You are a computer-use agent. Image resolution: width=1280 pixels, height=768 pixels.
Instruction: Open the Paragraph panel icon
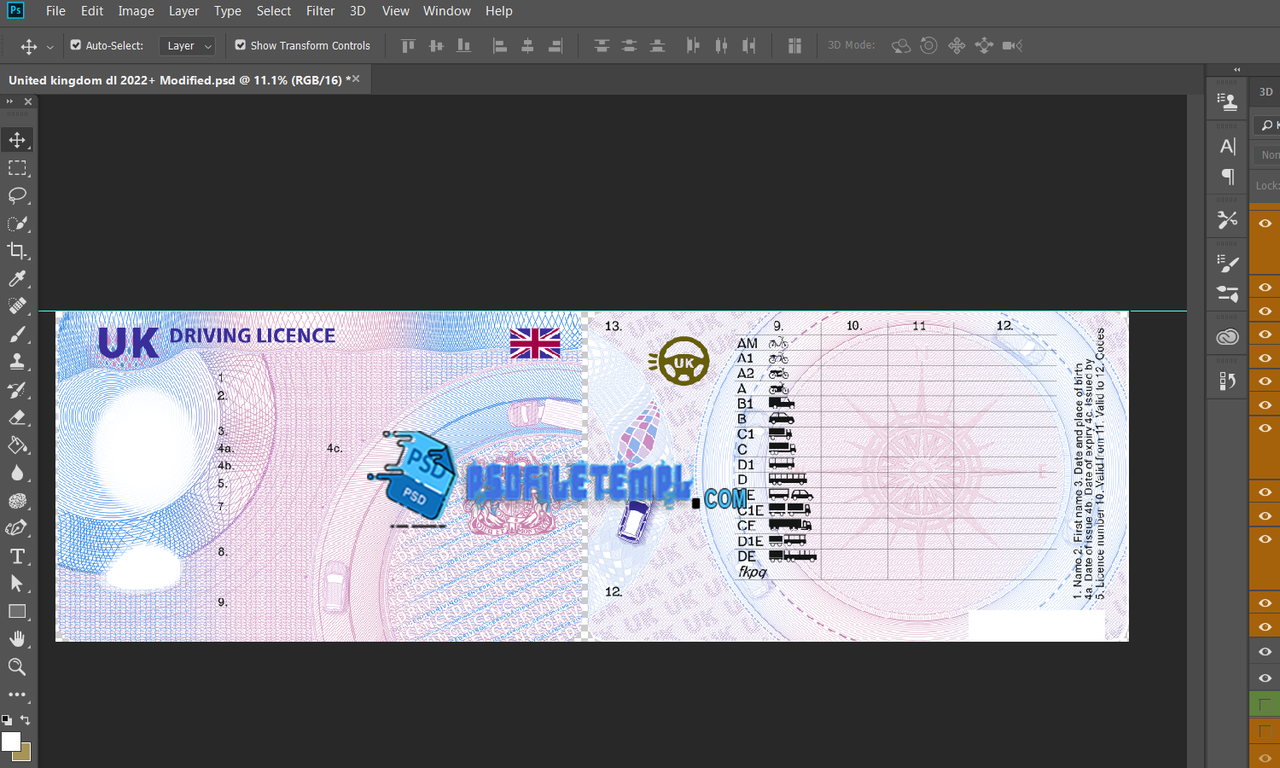pyautogui.click(x=1228, y=177)
